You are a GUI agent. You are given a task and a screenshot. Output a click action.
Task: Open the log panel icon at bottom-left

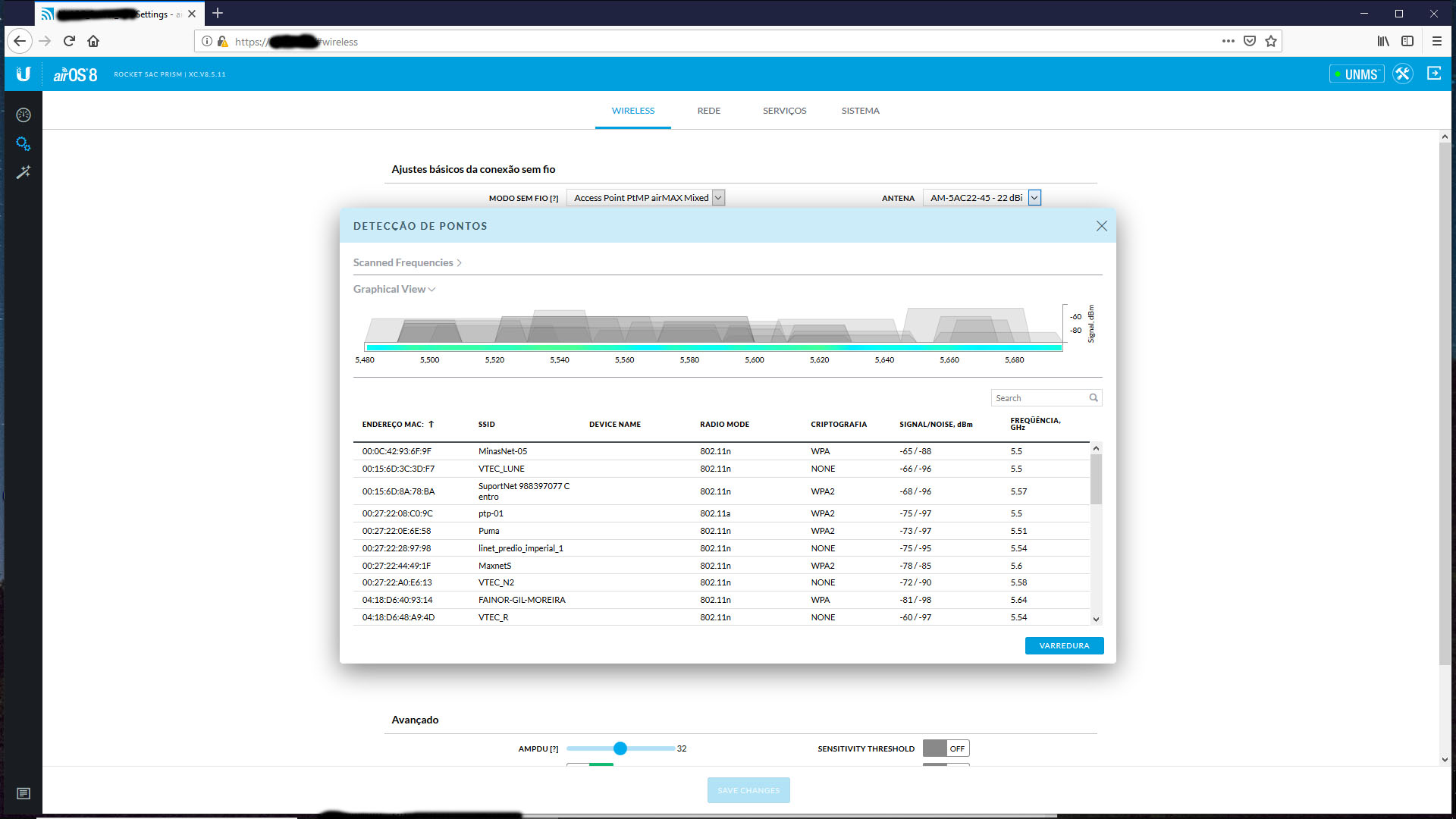24,793
